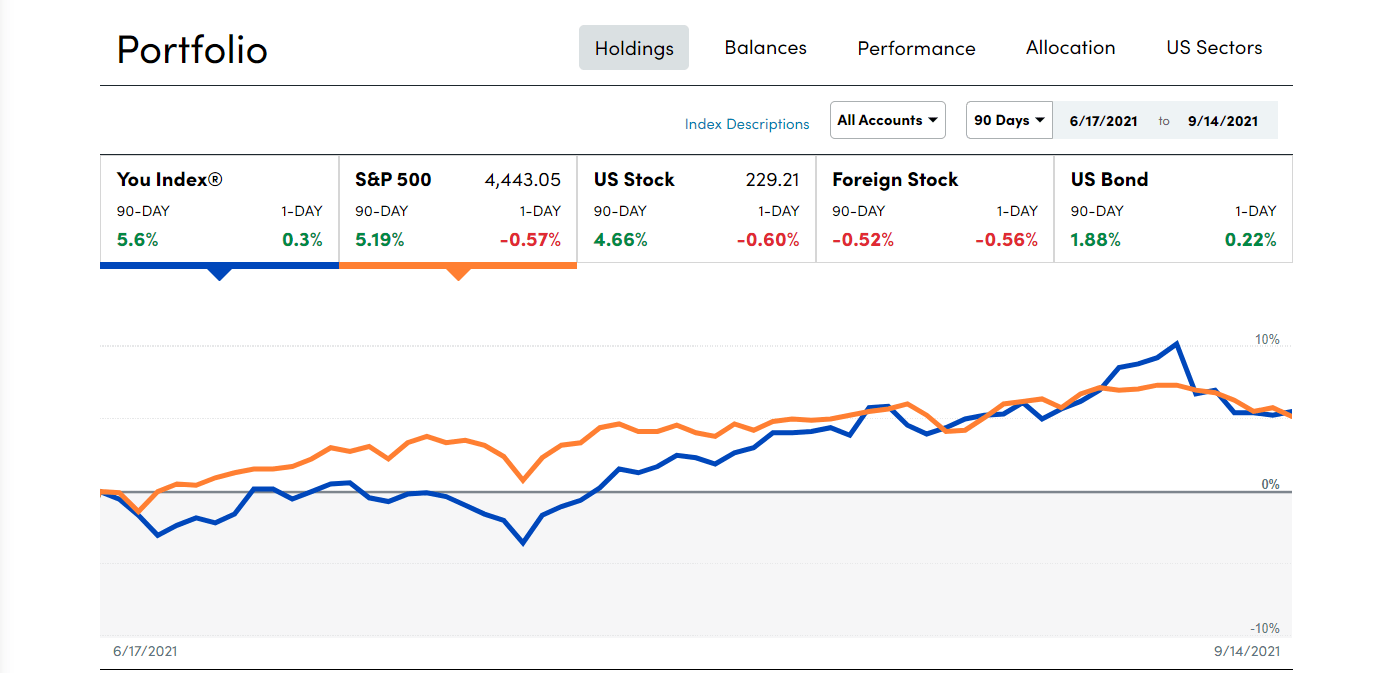
Task: Click the blue You Index marker arrow
Action: 219,272
